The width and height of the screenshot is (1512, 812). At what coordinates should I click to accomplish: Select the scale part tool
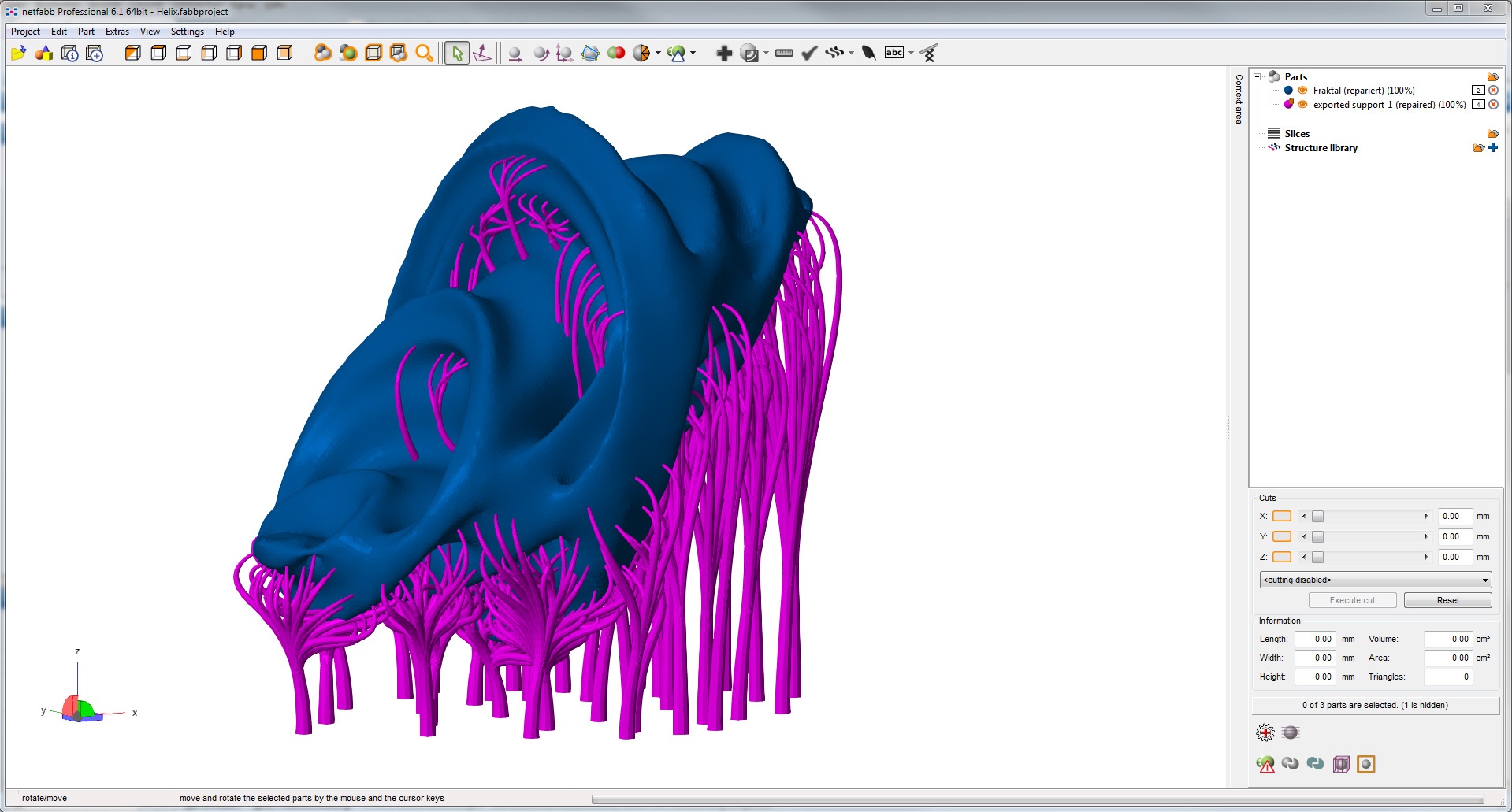click(564, 53)
